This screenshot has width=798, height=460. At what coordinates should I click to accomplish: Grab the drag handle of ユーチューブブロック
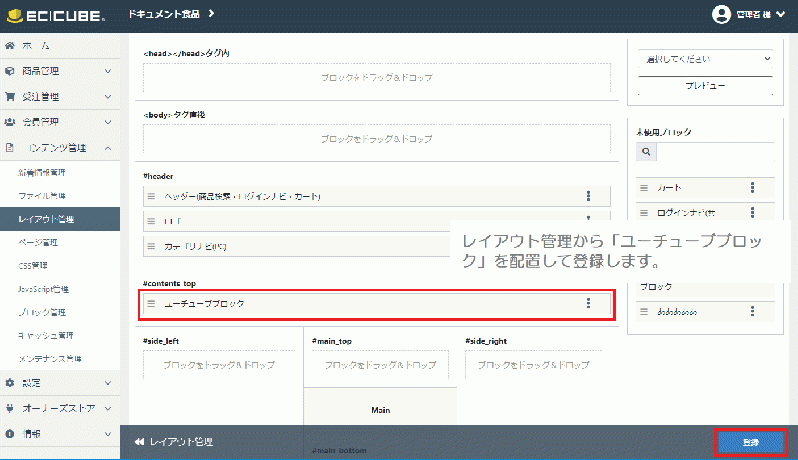click(152, 304)
